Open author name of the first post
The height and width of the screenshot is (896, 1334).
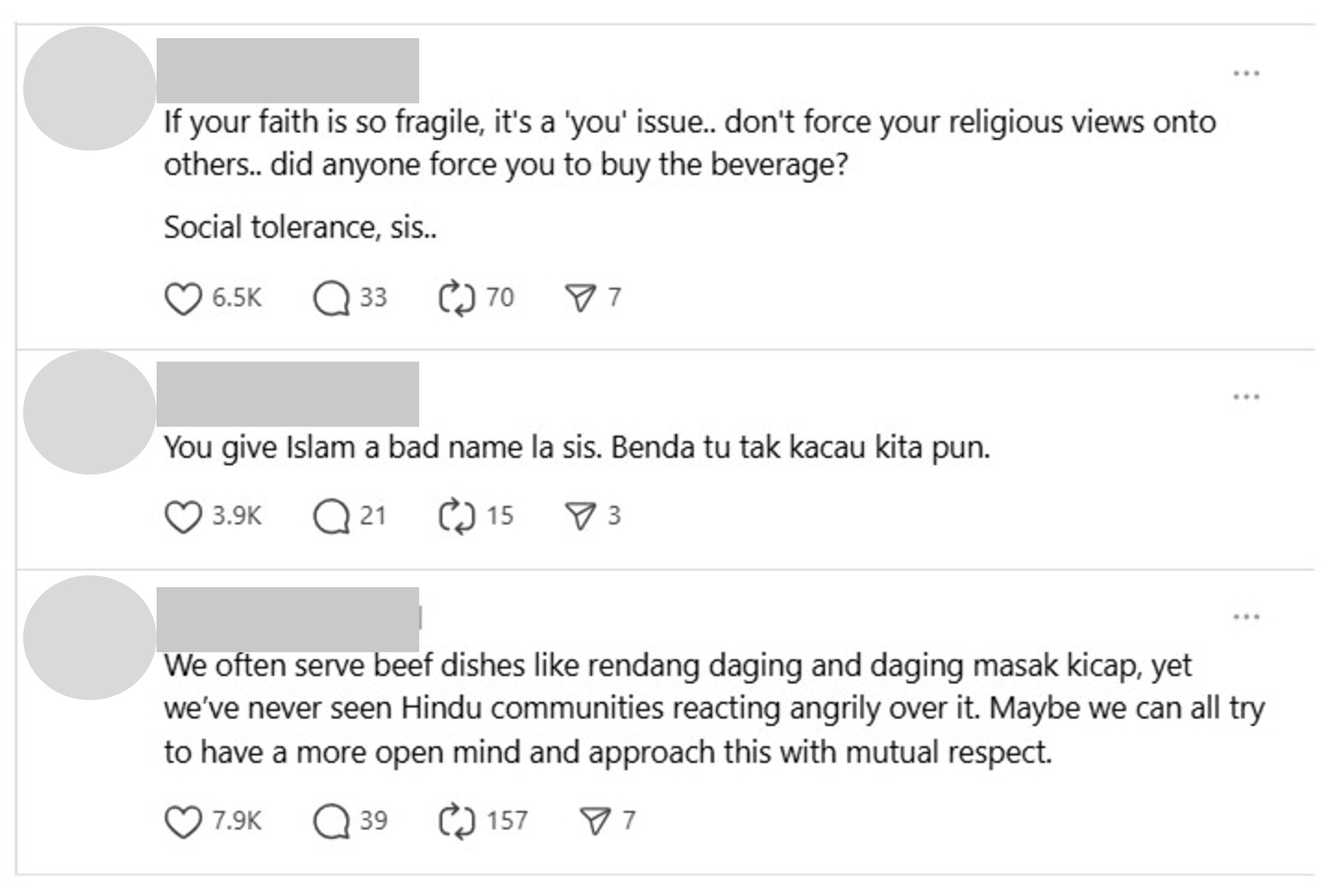pyautogui.click(x=287, y=70)
